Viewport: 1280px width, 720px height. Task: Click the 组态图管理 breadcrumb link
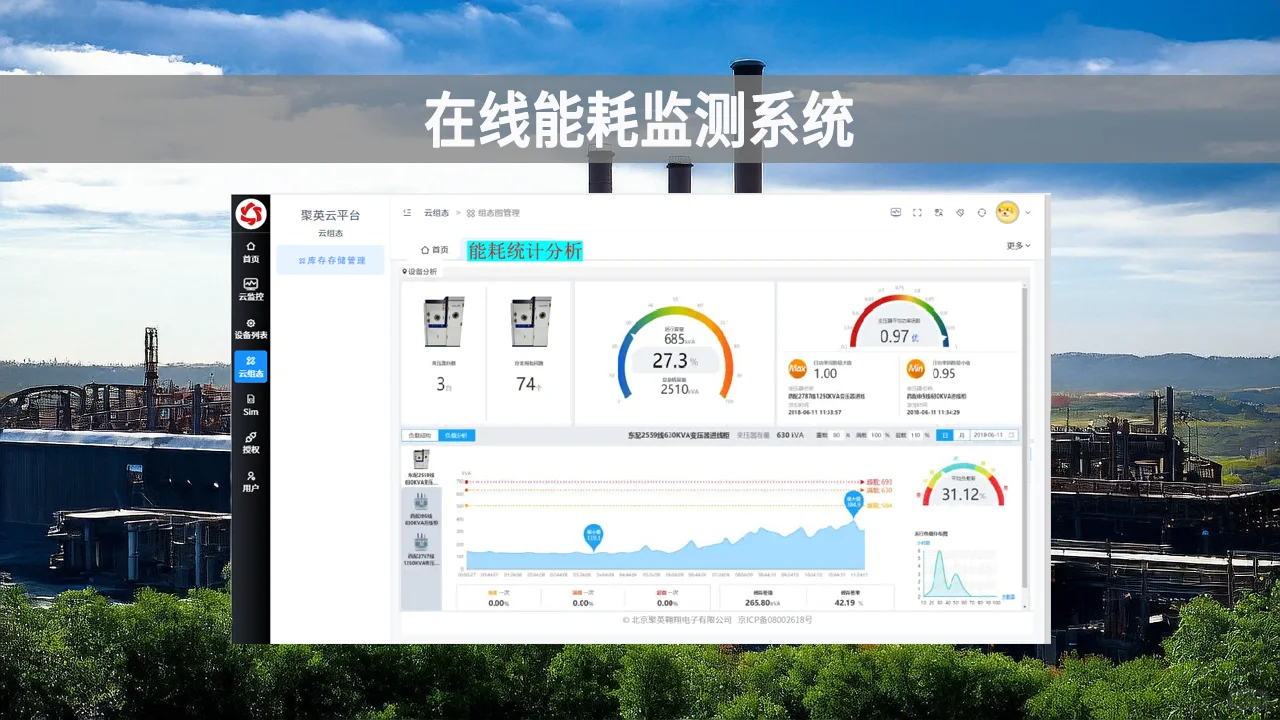497,212
